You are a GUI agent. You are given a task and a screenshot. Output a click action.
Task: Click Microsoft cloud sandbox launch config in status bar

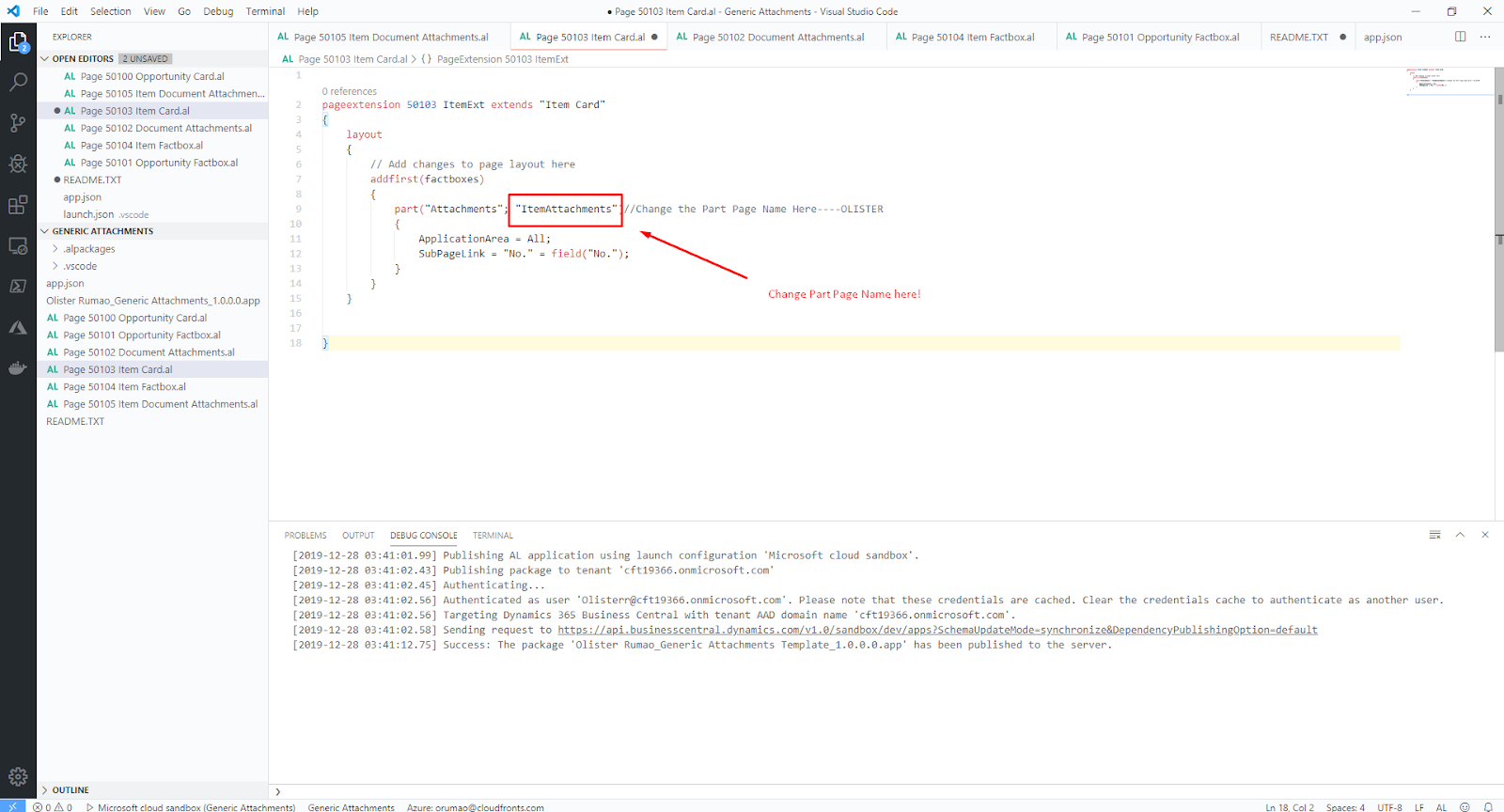tap(191, 806)
